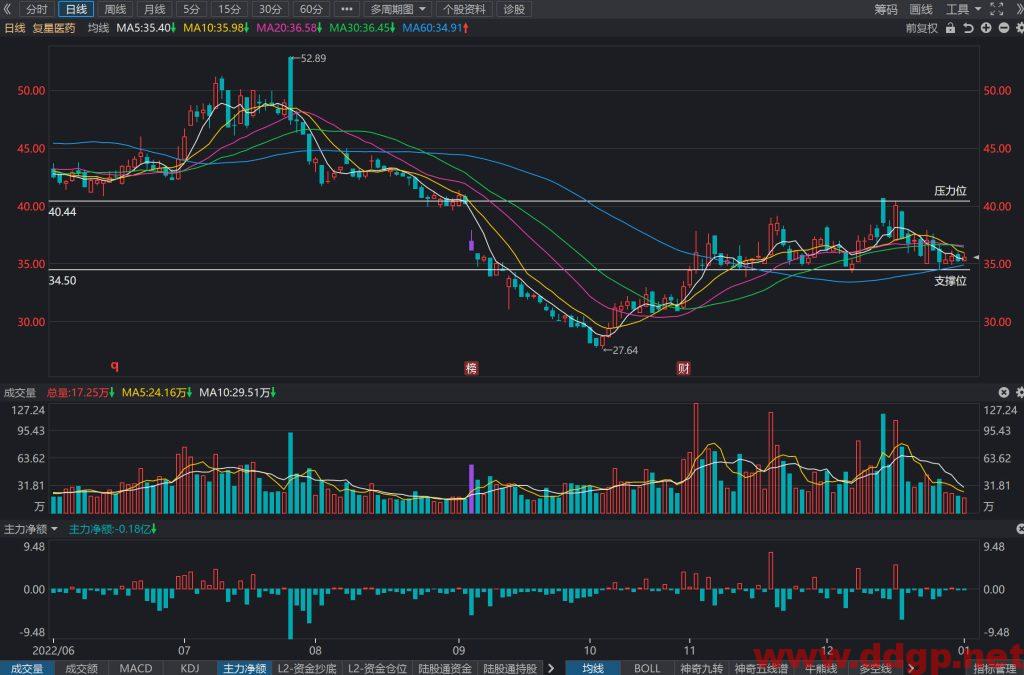
Task: Show more period options via ellipsis
Action: 347,9
